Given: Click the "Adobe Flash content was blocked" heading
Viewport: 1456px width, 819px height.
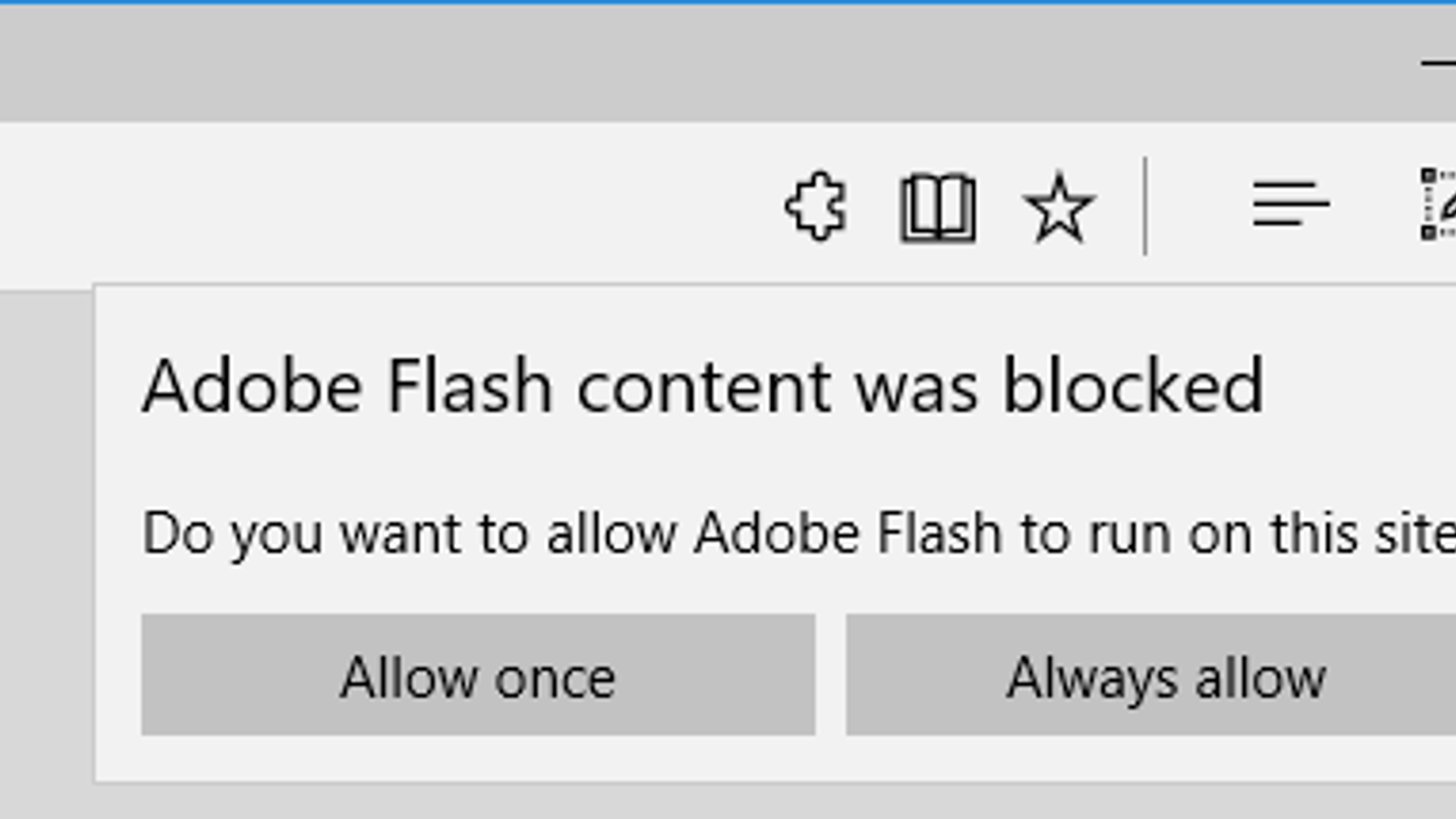Looking at the screenshot, I should click(703, 387).
